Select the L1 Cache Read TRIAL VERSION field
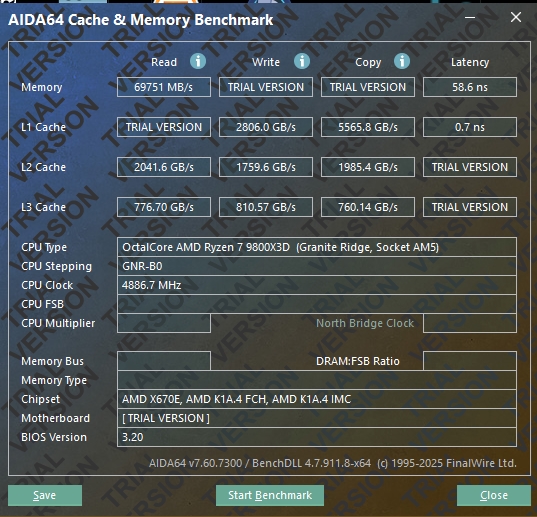 164,127
